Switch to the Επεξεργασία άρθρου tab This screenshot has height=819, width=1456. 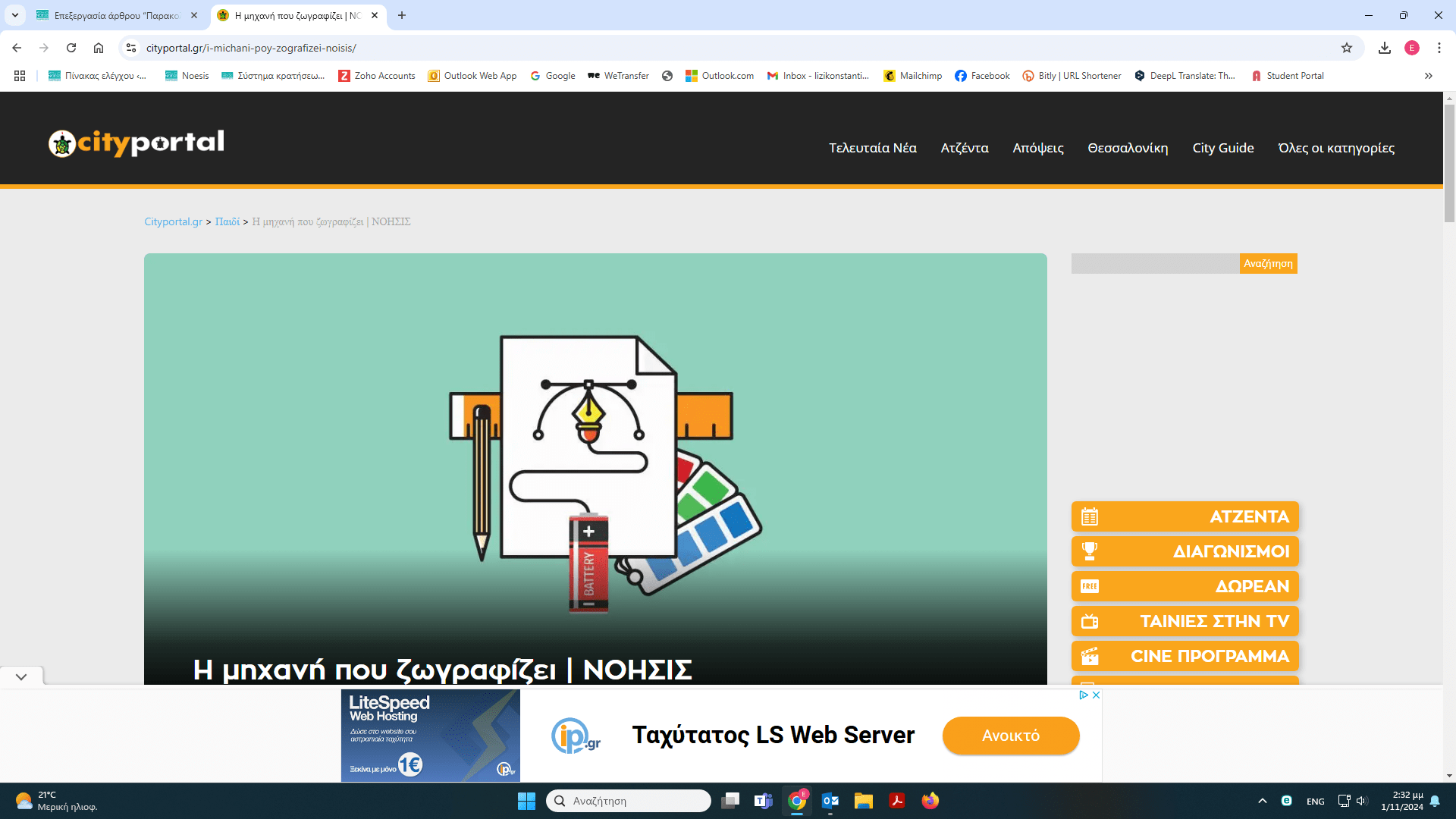[114, 15]
